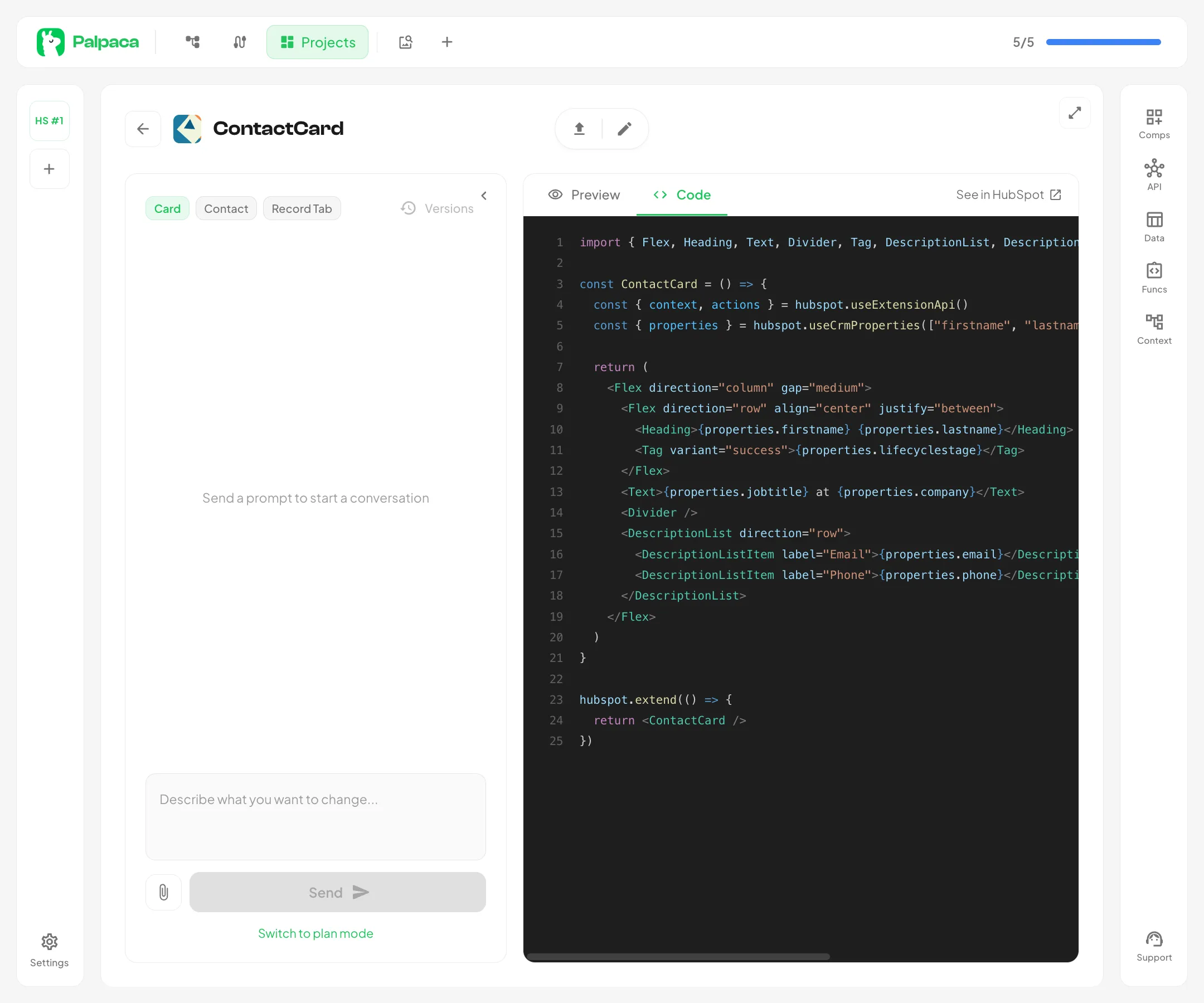
Task: Open the API panel
Action: coord(1153,174)
